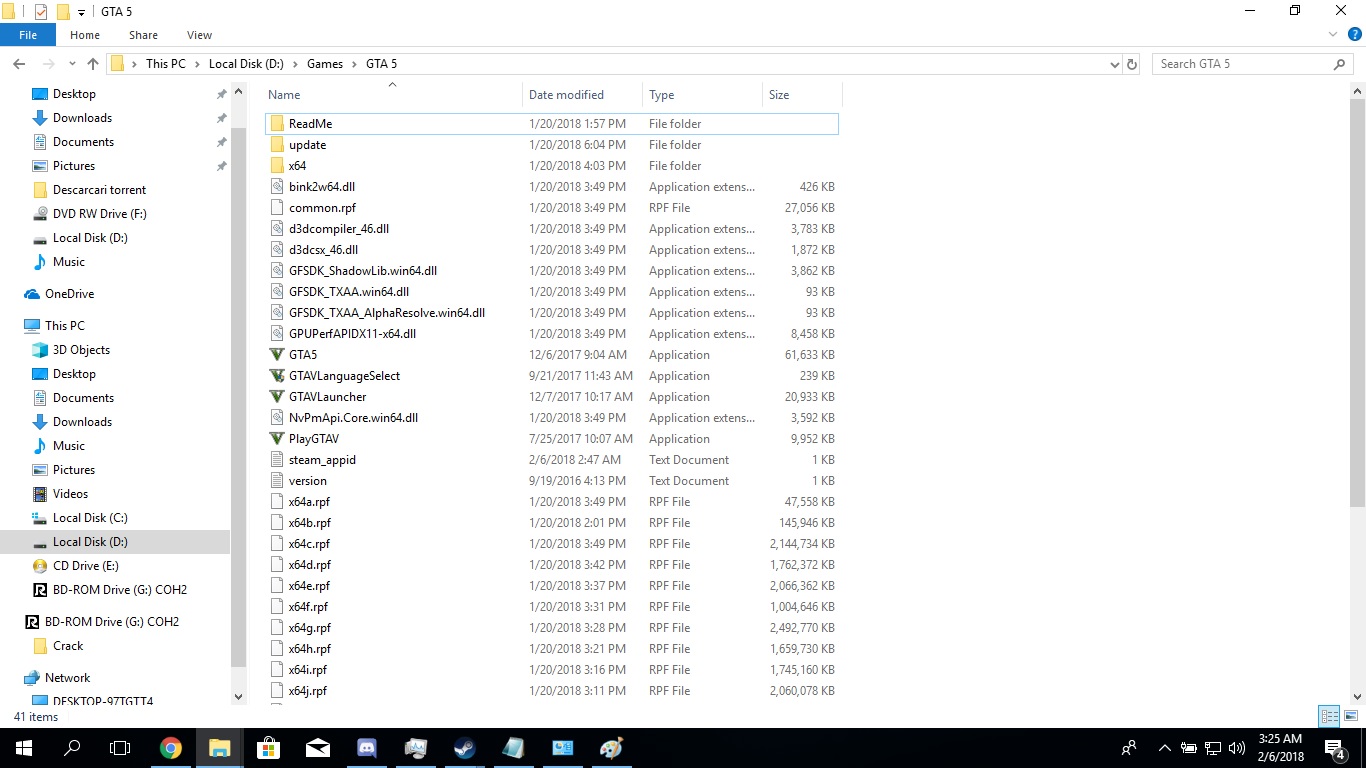
Task: Open the address bar history dropdown
Action: tap(1115, 64)
